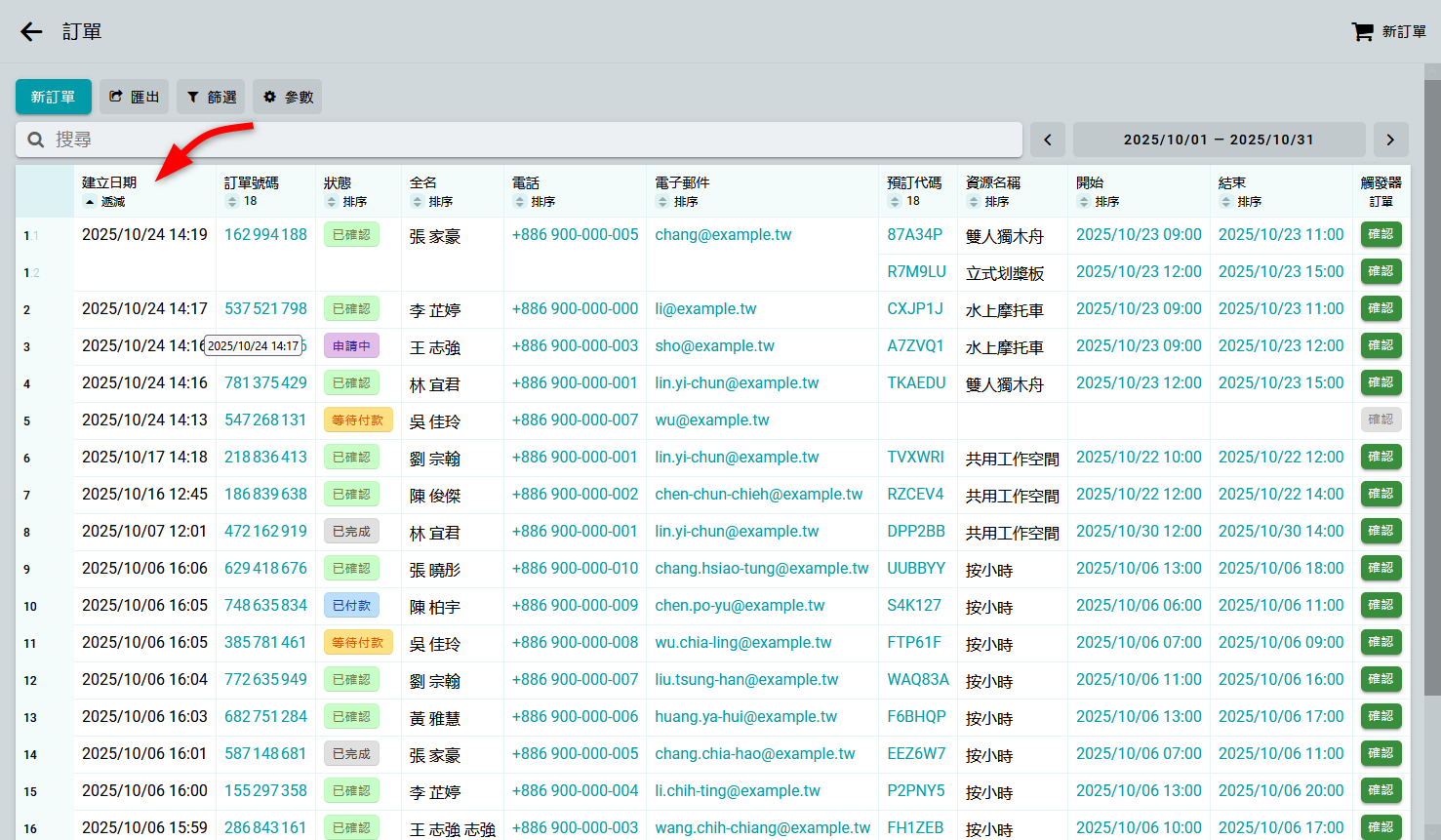Click email link wu@example.tw
The image size is (1441, 840).
[711, 420]
